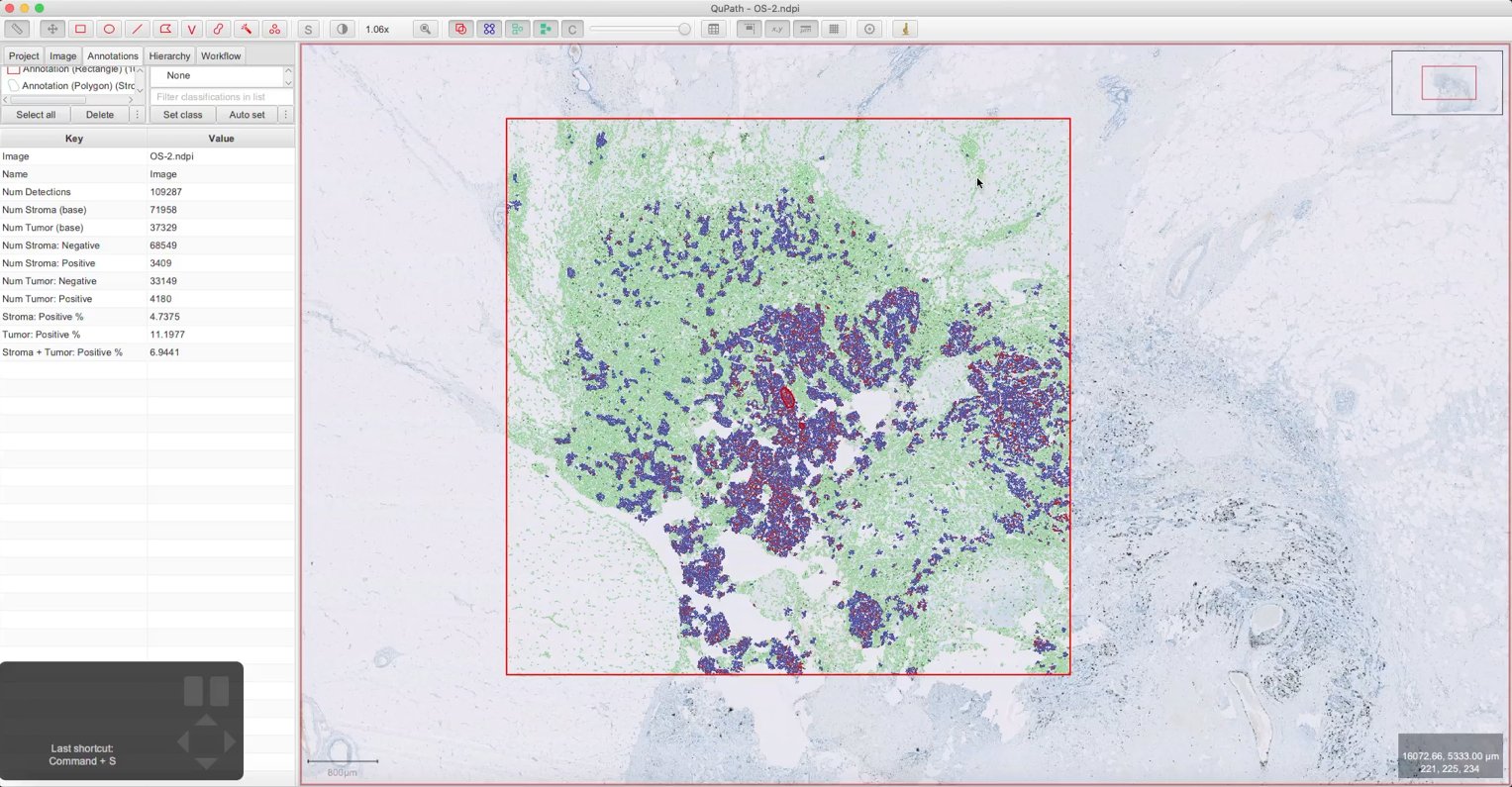Click the slide overview thumbnail
This screenshot has width=1512, height=787.
[1447, 82]
